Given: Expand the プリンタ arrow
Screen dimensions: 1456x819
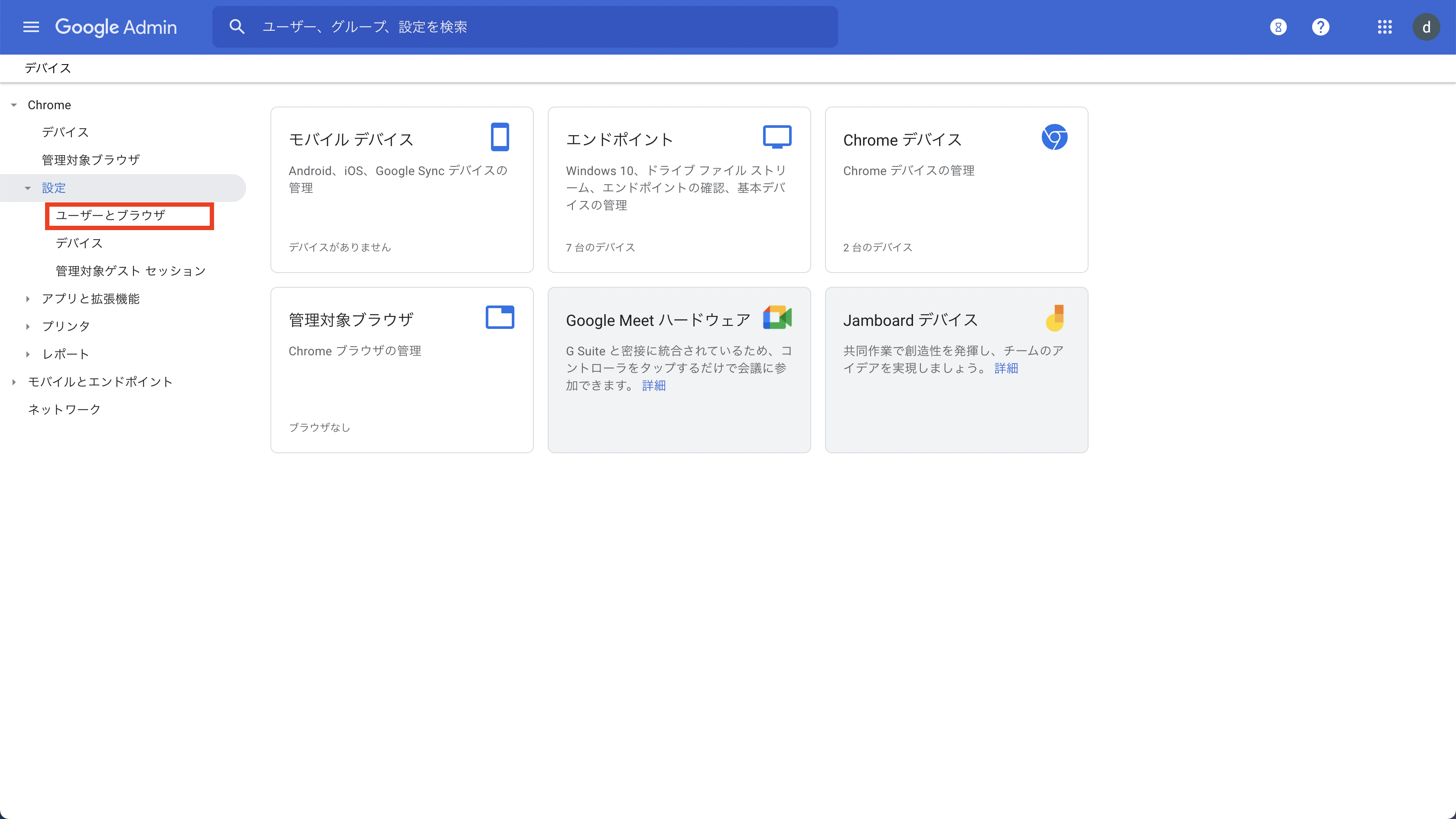Looking at the screenshot, I should click(x=28, y=327).
